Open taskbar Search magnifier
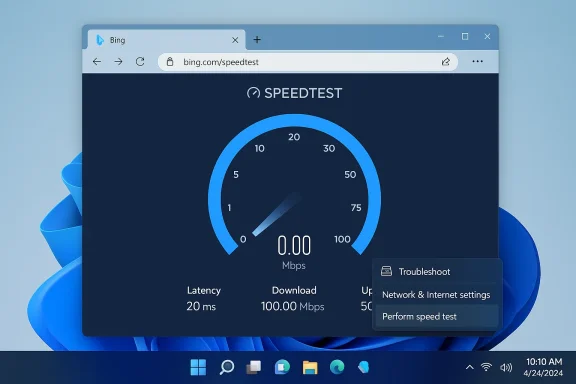This screenshot has width=576, height=384. pos(227,367)
